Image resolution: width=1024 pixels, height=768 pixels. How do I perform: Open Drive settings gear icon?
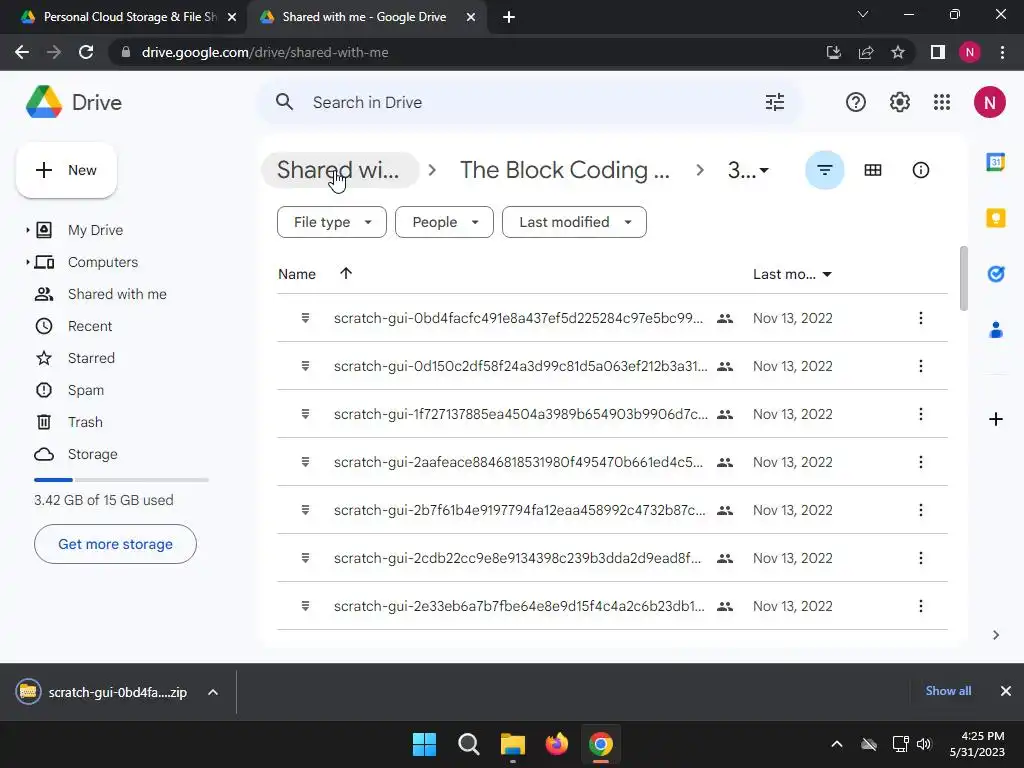click(899, 102)
